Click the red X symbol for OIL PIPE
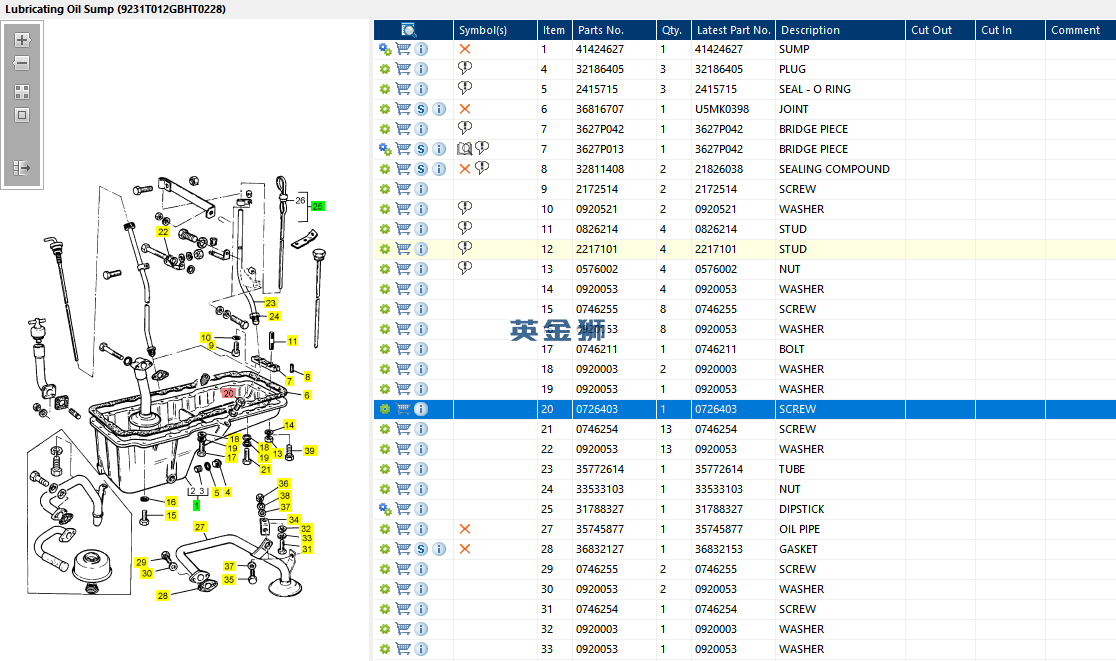Screen dimensions: 1116x661 465,529
